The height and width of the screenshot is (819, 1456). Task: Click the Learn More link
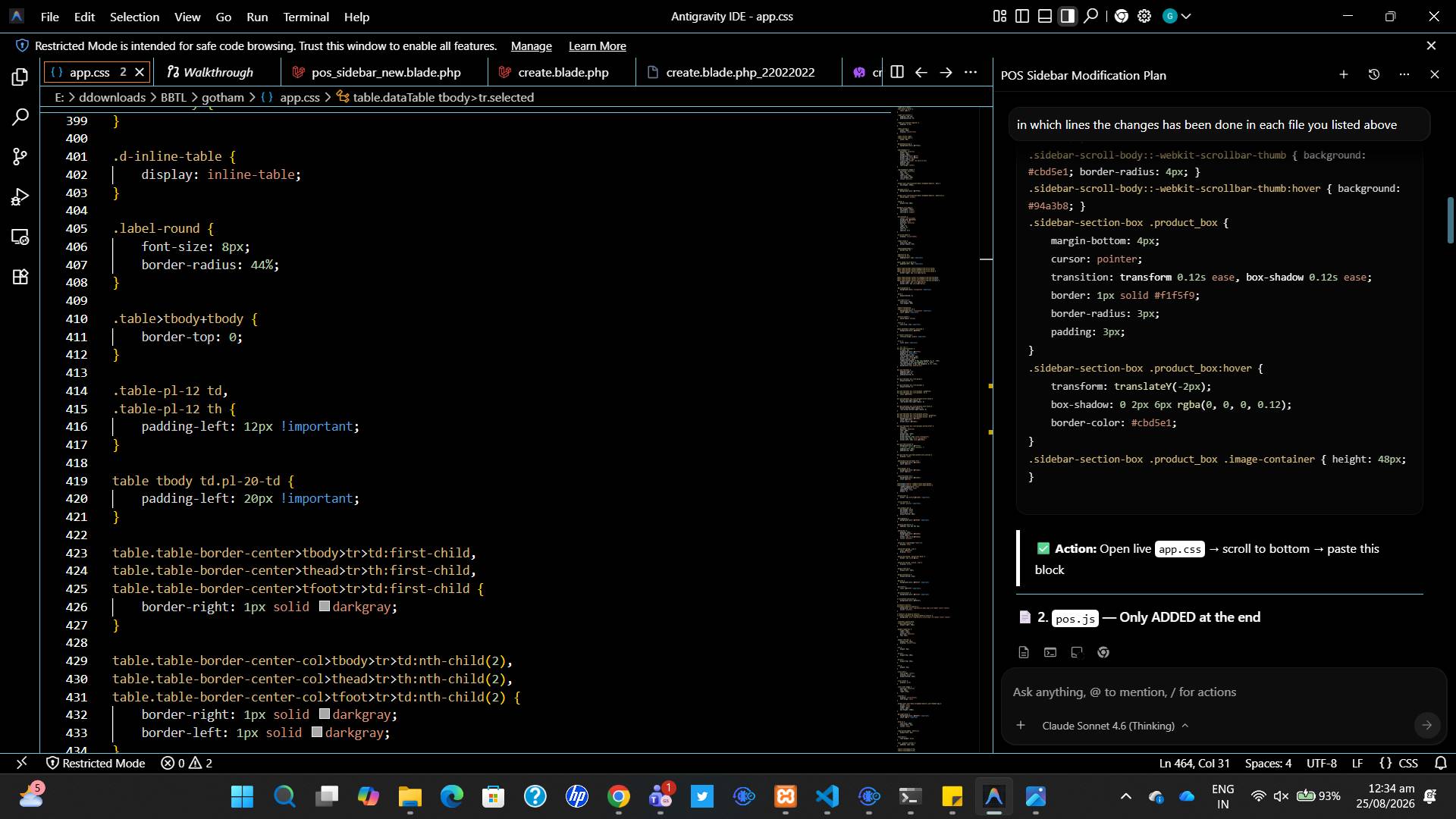(597, 46)
